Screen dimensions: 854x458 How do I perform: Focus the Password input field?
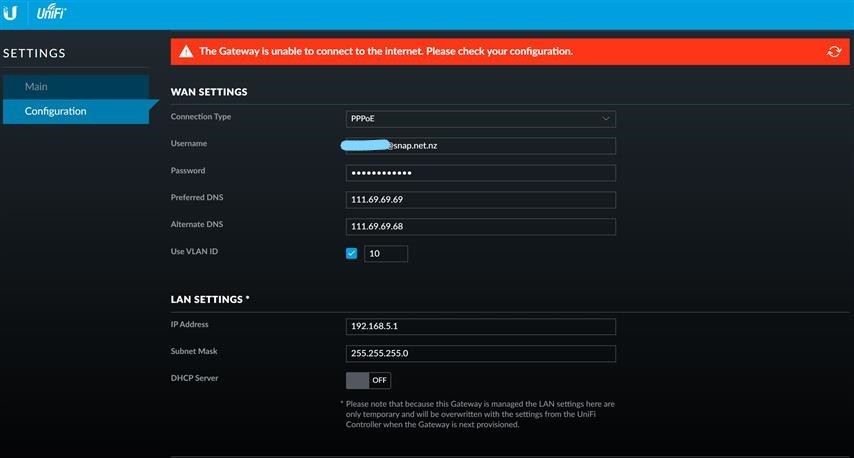point(480,172)
